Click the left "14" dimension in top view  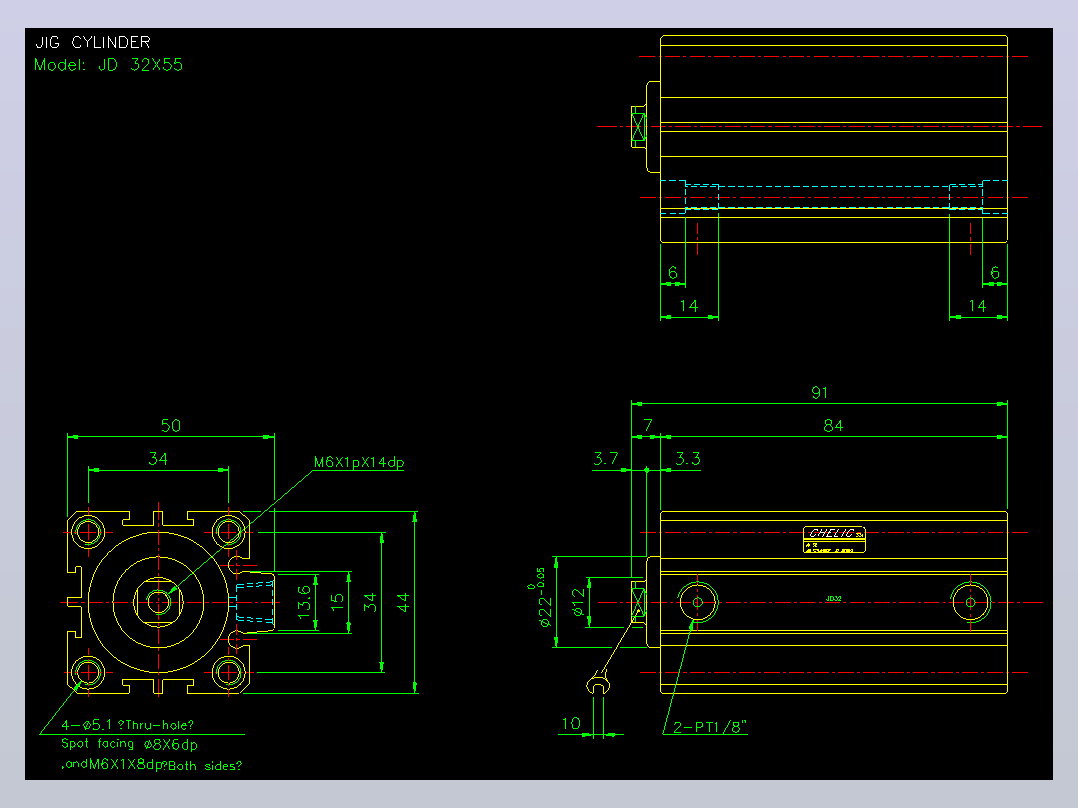point(689,306)
